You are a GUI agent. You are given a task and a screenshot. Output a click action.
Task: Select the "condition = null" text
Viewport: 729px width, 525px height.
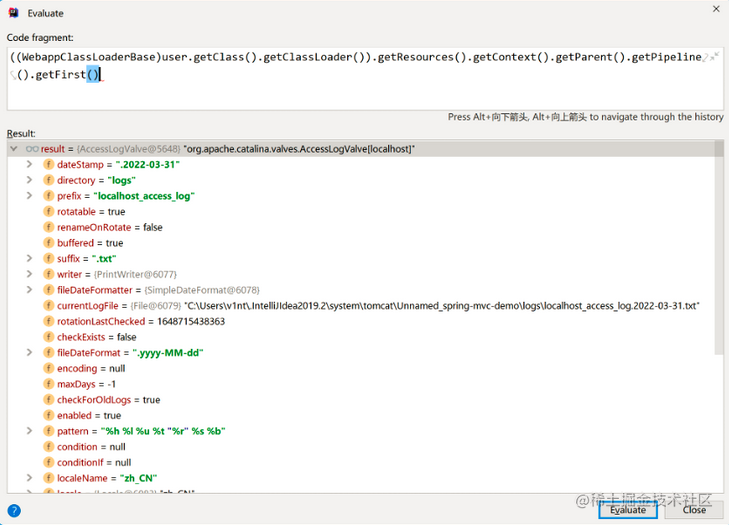pyautogui.click(x=92, y=446)
